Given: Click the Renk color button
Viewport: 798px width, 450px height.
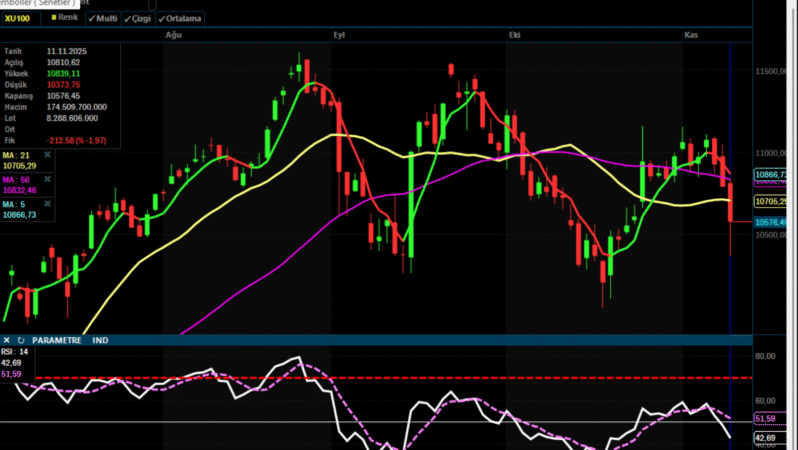Looking at the screenshot, I should pos(69,18).
